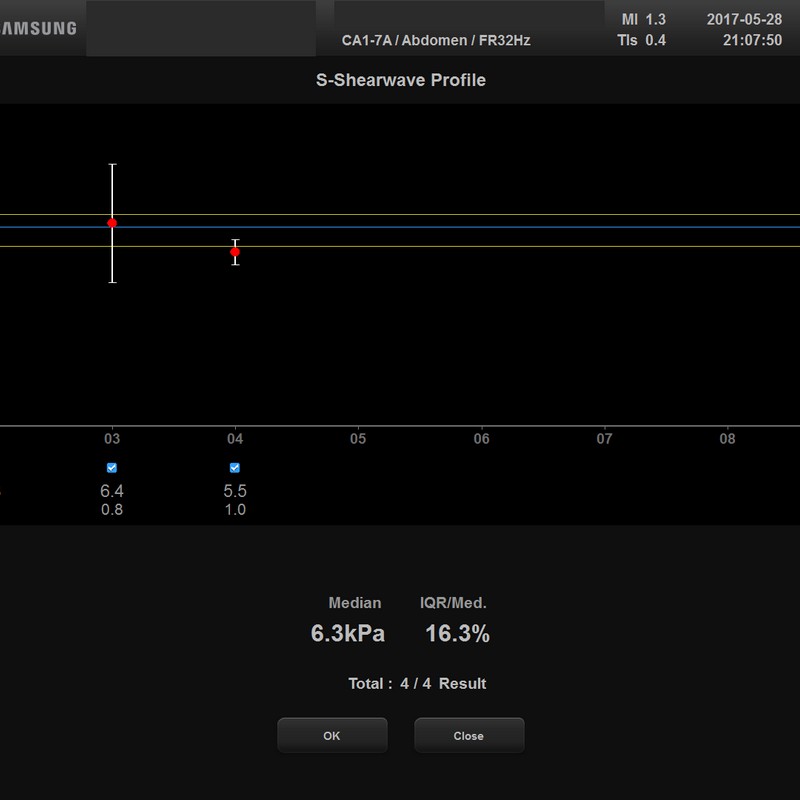Click the 5.5 value under measurement 04
The image size is (800, 800).
point(235,491)
